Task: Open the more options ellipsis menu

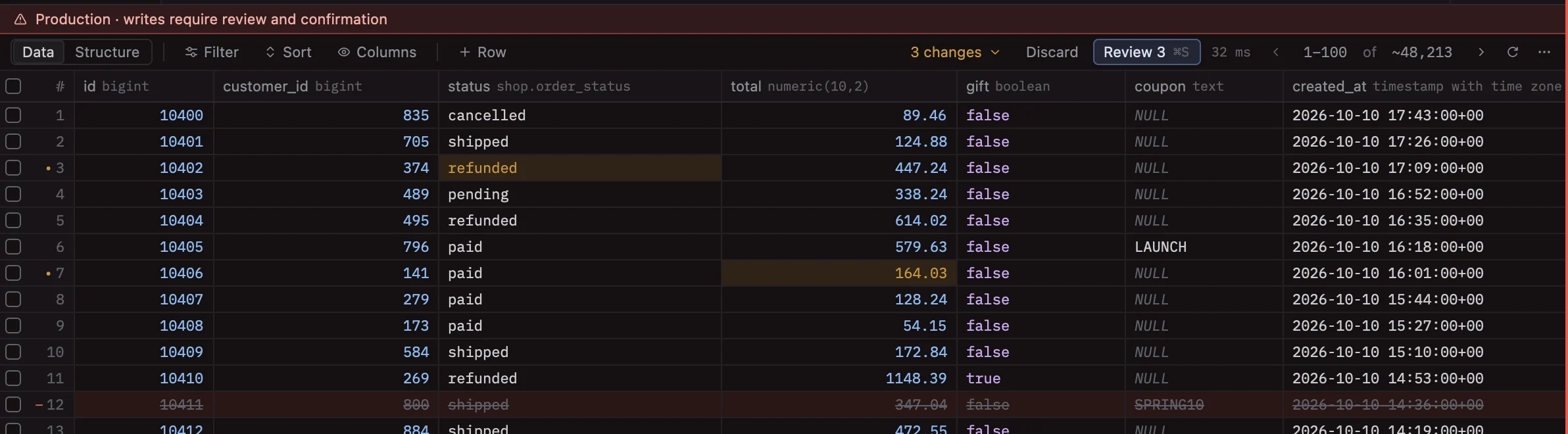Action: (x=1544, y=52)
